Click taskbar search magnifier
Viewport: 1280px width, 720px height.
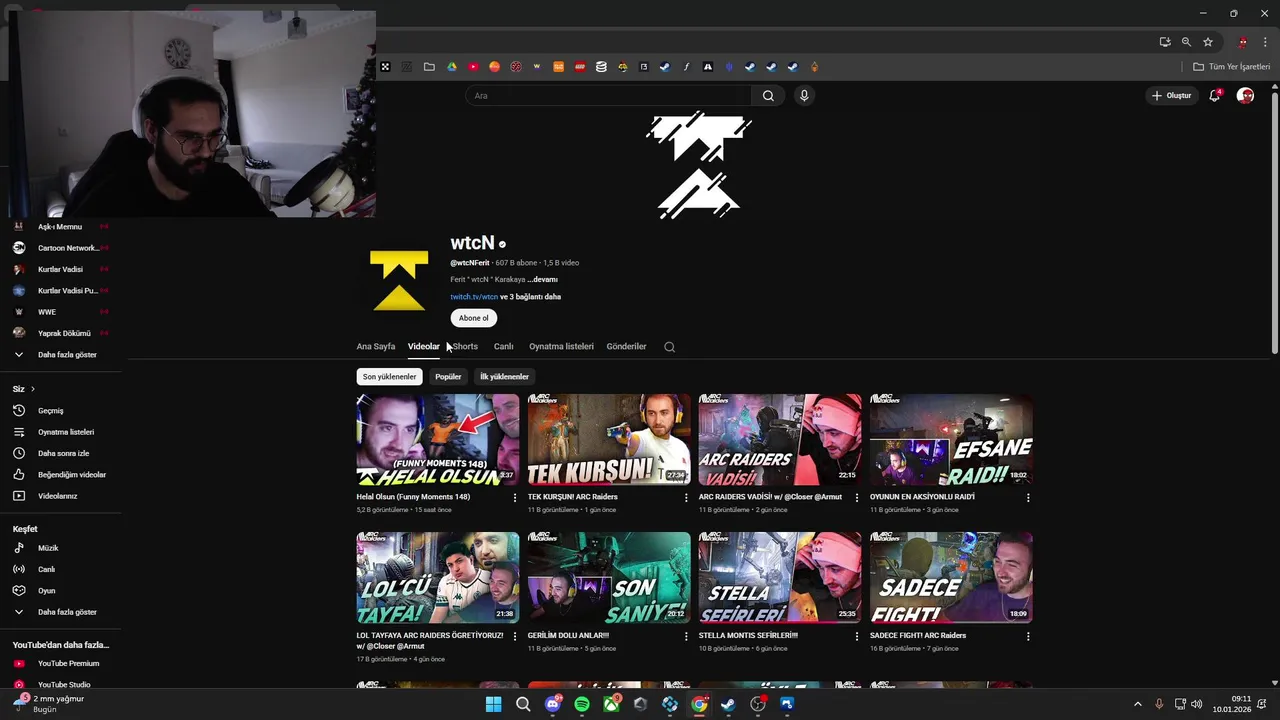tap(523, 704)
